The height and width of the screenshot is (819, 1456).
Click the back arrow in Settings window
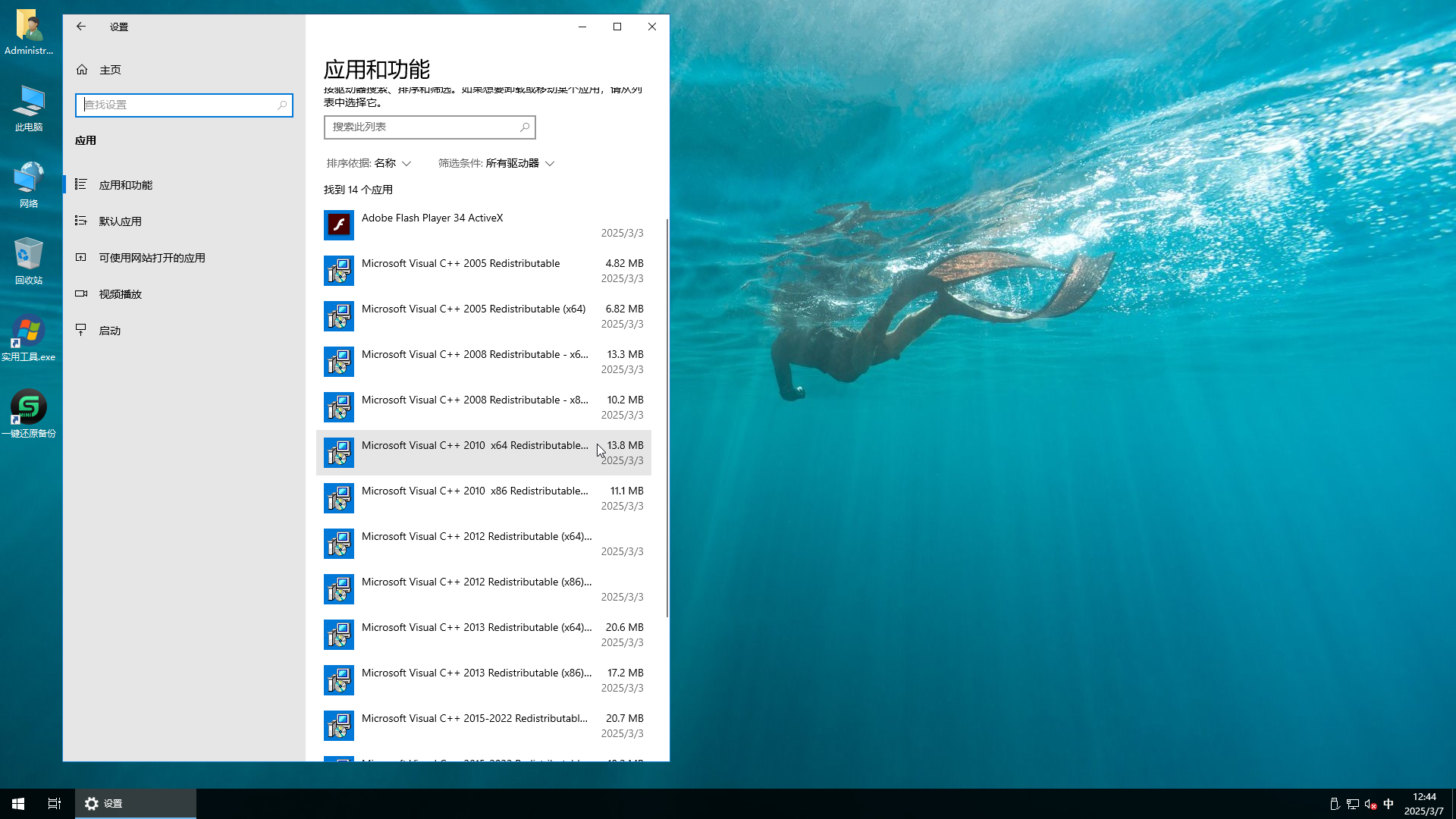click(81, 27)
